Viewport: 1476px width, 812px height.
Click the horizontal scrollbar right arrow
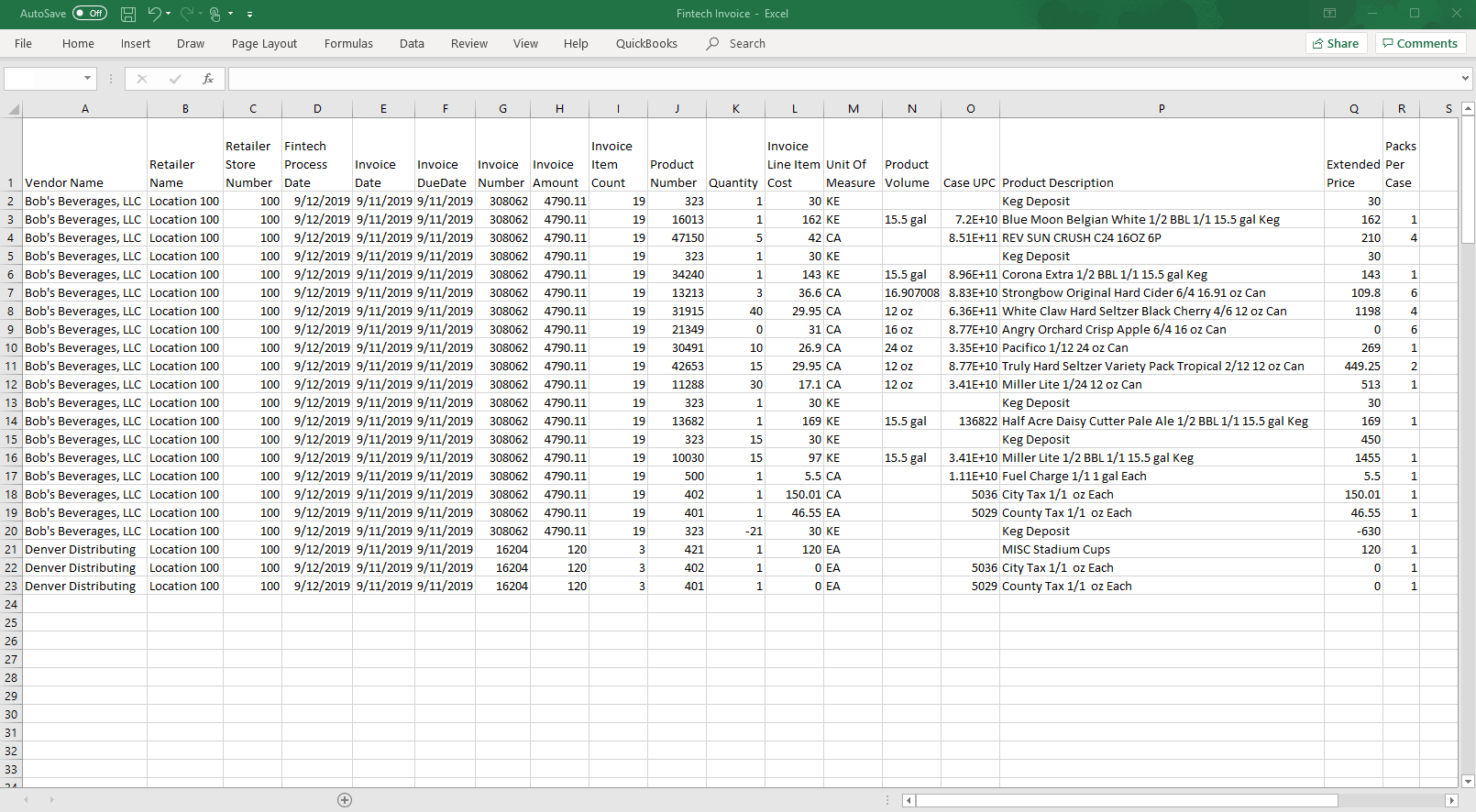click(1451, 800)
